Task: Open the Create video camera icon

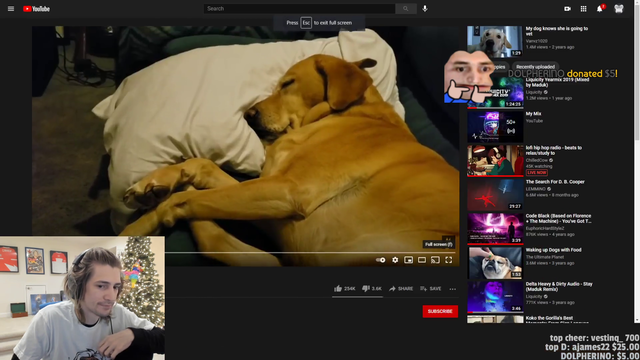Action: click(x=567, y=9)
